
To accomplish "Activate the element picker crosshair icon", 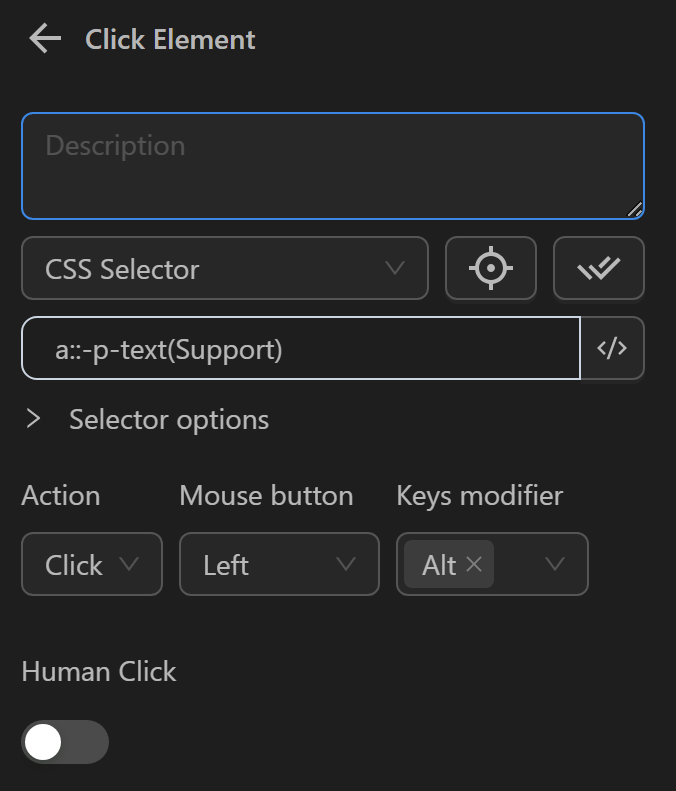I will (491, 268).
